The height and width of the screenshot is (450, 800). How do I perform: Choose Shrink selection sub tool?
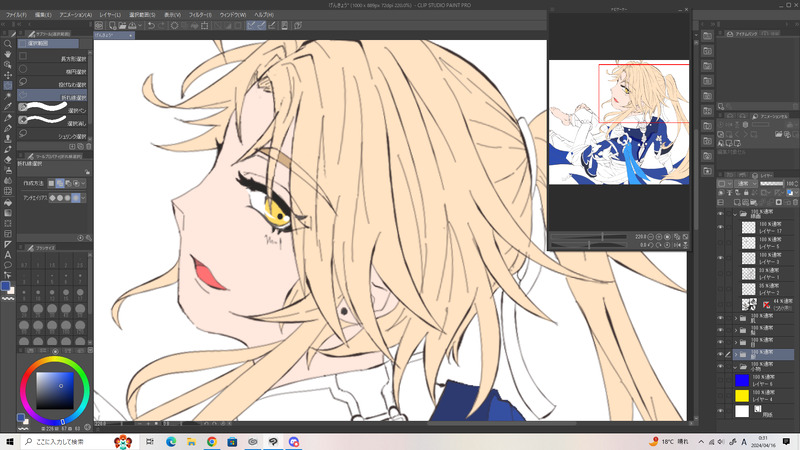pyautogui.click(x=53, y=135)
